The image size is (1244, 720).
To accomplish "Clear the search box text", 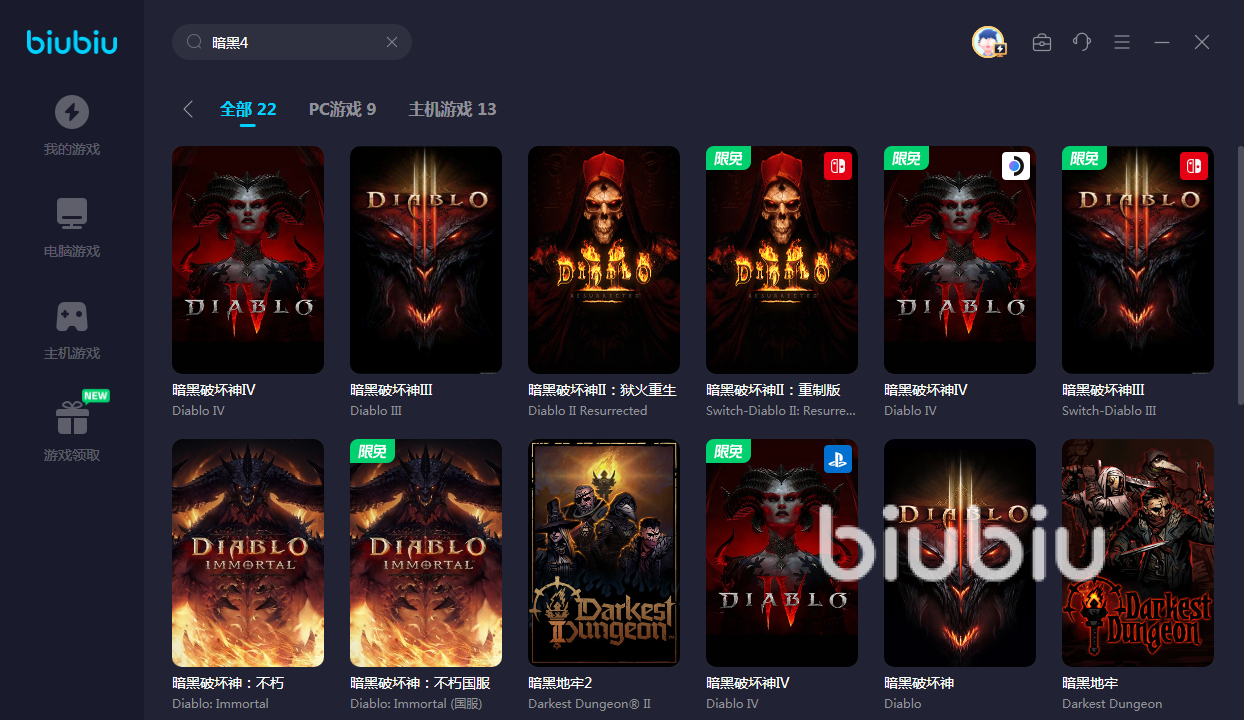I will pos(392,42).
